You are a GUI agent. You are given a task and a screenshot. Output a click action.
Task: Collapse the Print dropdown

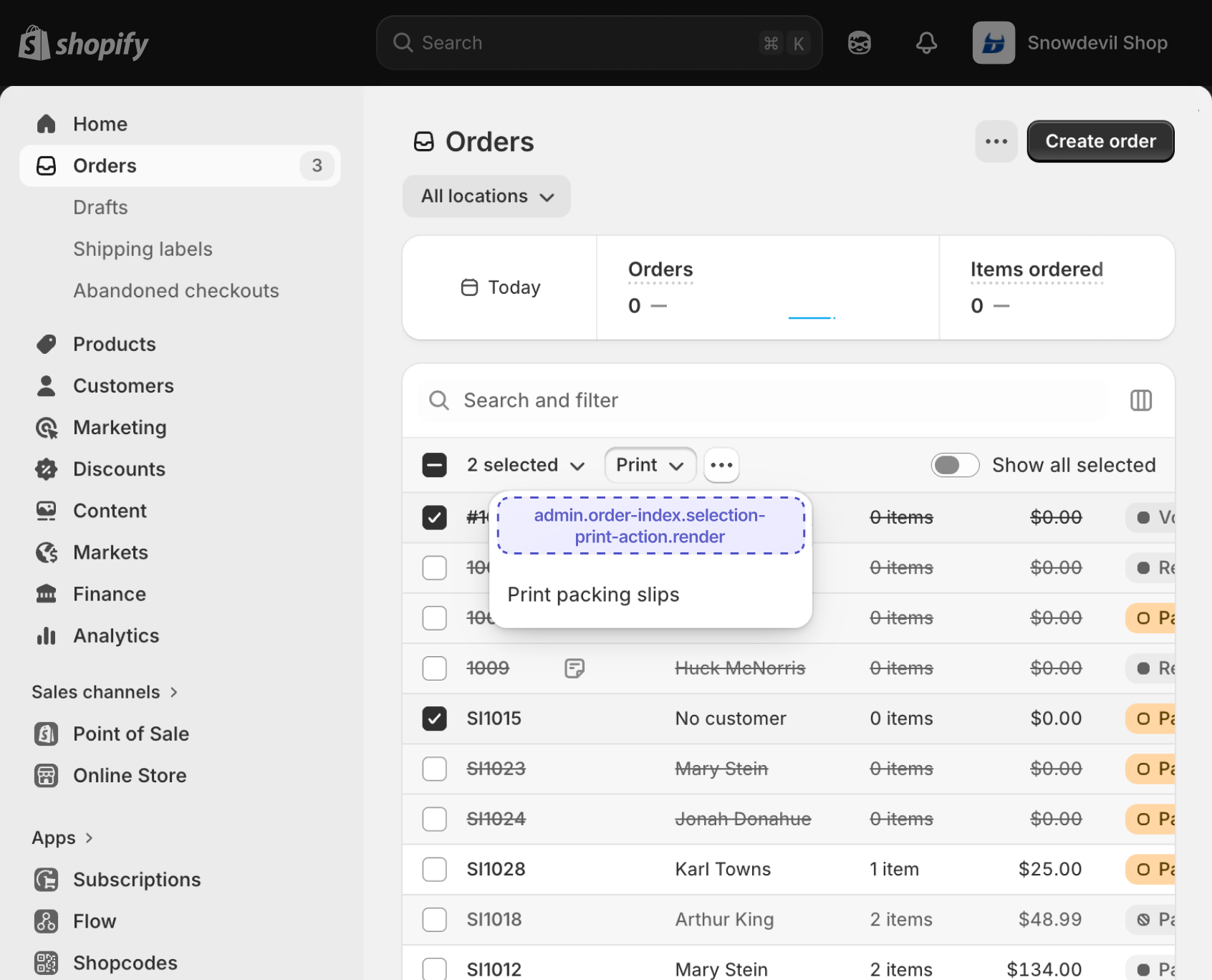[x=650, y=465]
